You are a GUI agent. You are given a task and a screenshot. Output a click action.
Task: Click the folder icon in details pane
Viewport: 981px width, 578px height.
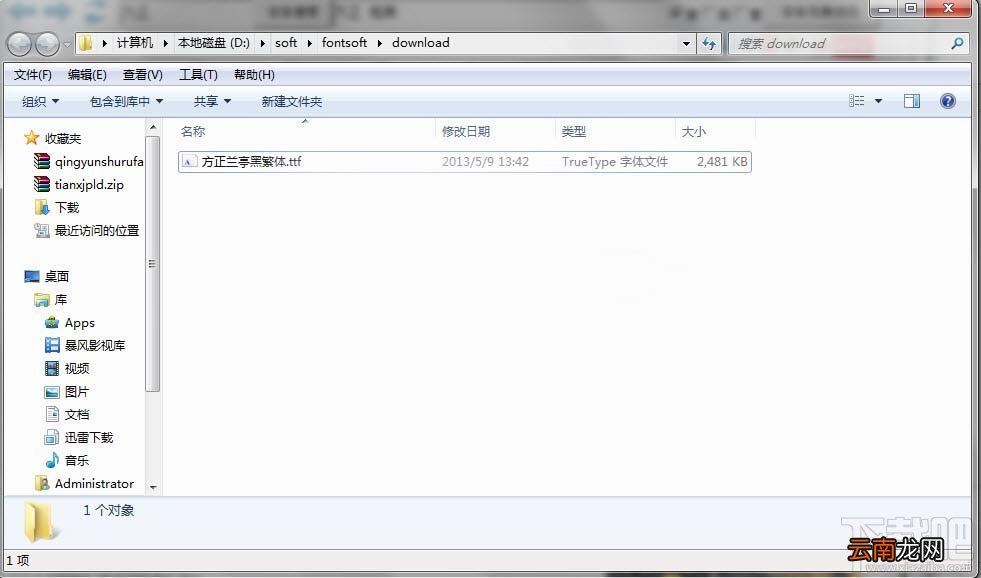click(41, 521)
